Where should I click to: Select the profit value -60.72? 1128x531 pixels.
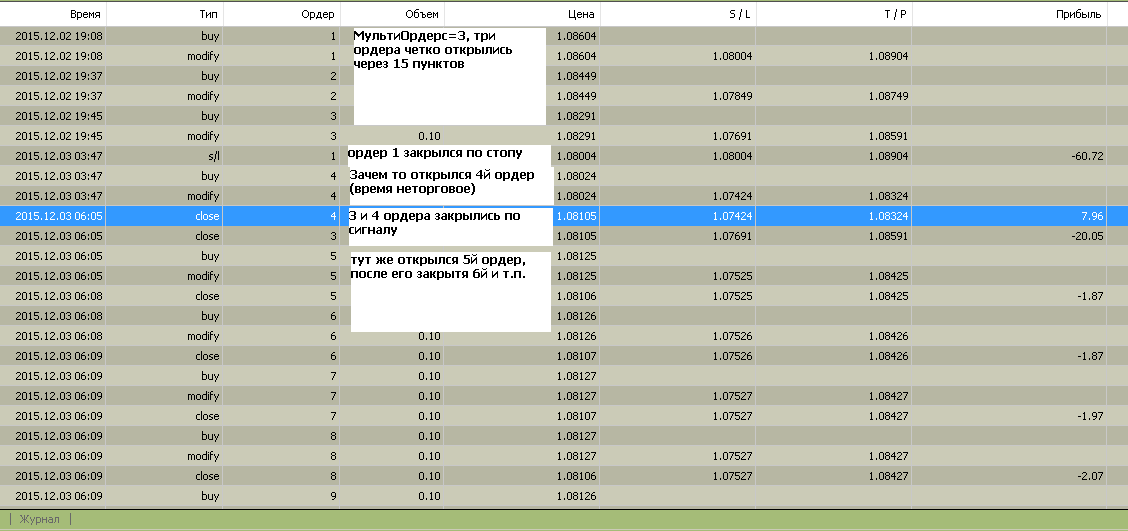click(1086, 156)
